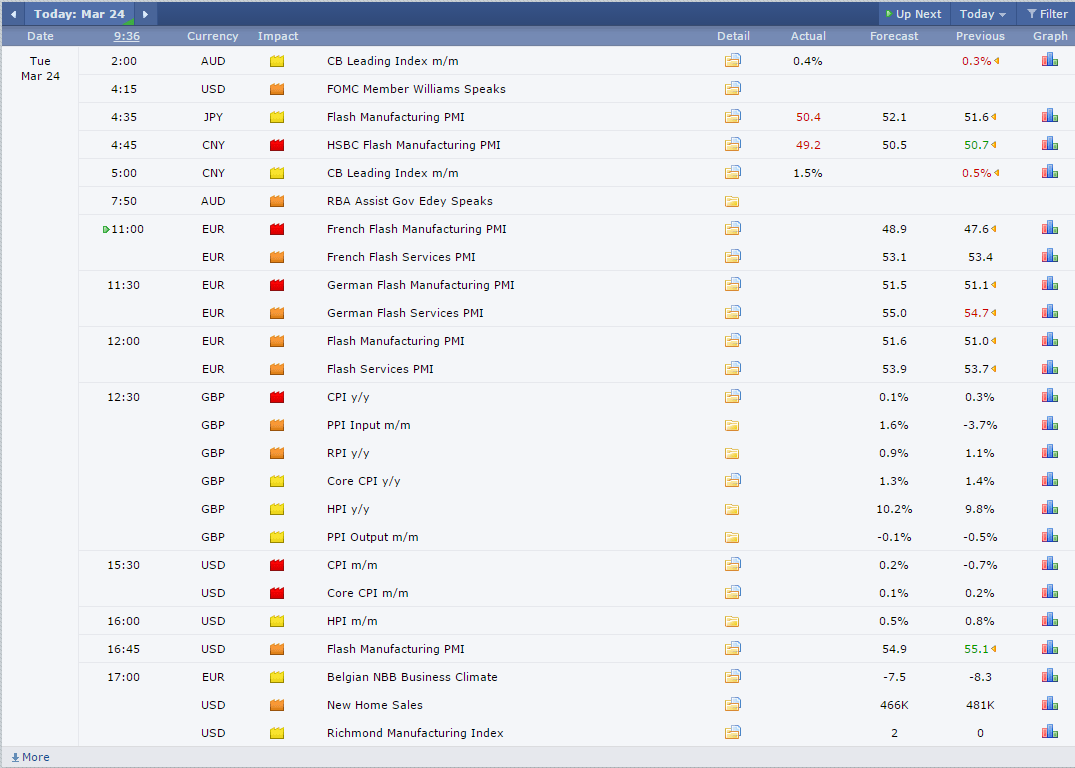The height and width of the screenshot is (768, 1075).
Task: Click the Previous column header
Action: [980, 36]
